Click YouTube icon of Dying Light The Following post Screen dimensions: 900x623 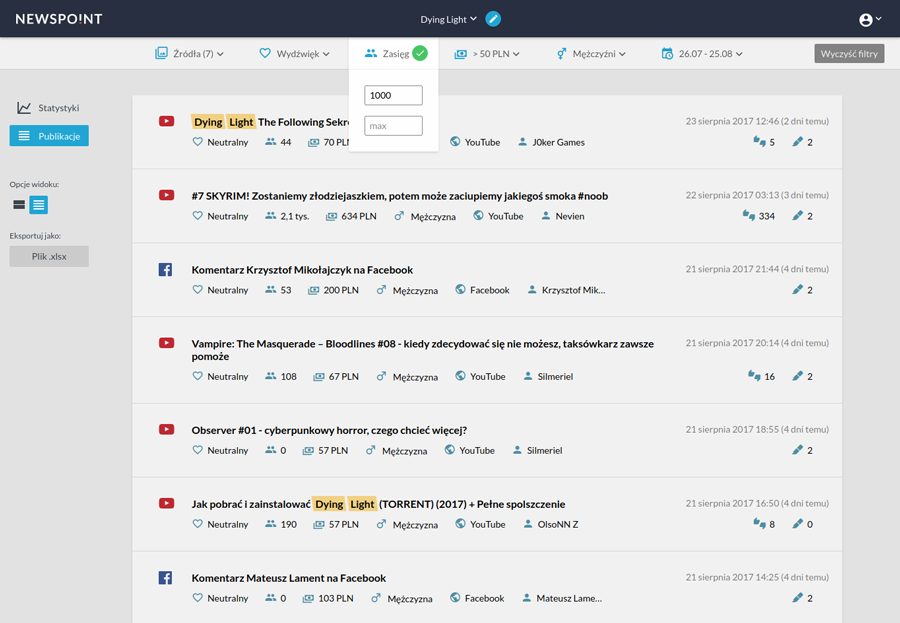(x=166, y=121)
